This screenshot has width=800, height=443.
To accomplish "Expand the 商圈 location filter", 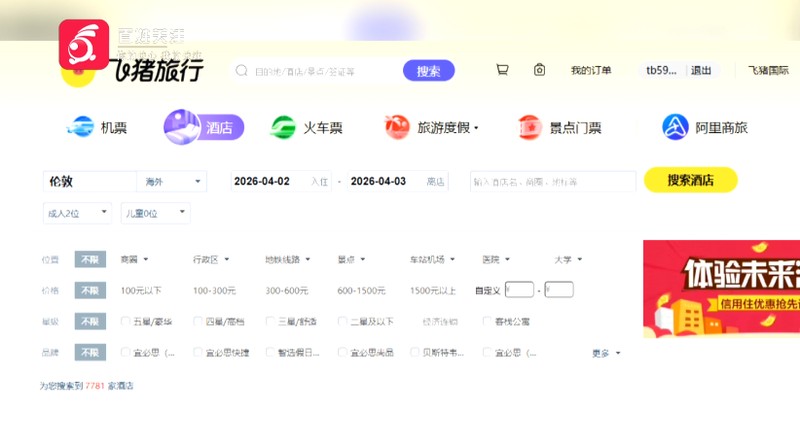I will tap(134, 259).
